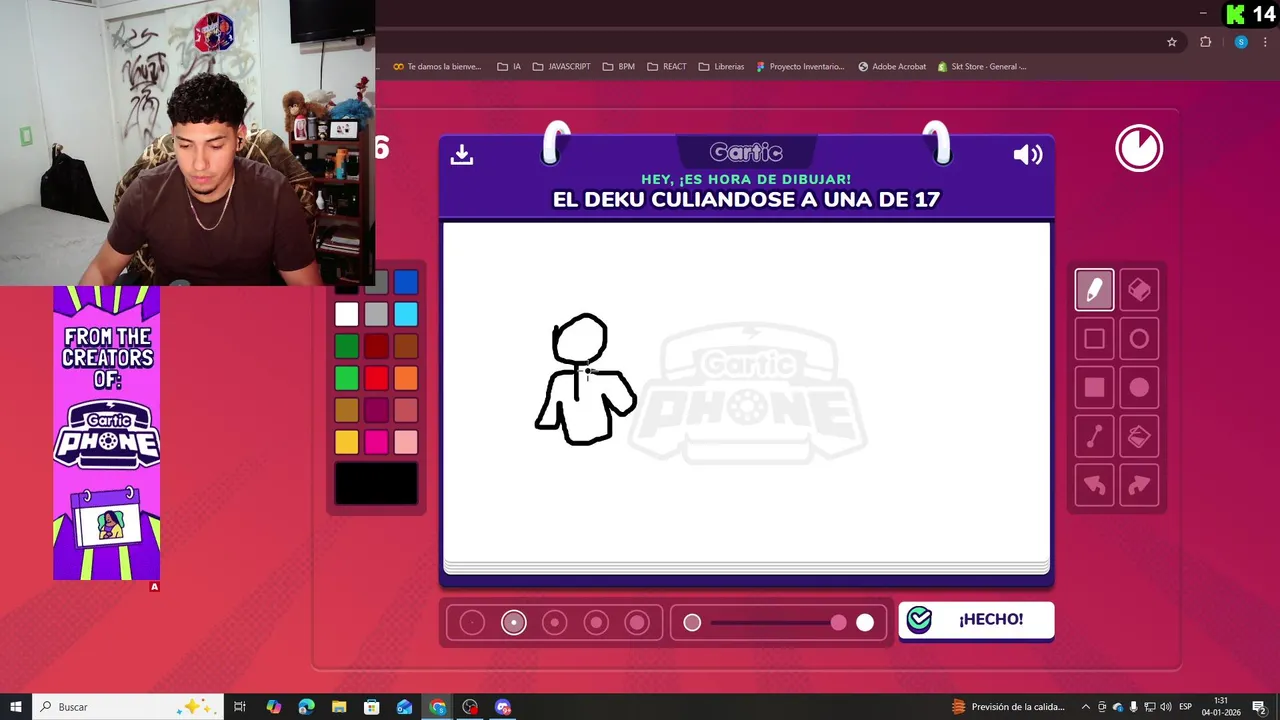Image resolution: width=1280 pixels, height=720 pixels.
Task: Mute the game sound speaker icon
Action: point(1028,154)
